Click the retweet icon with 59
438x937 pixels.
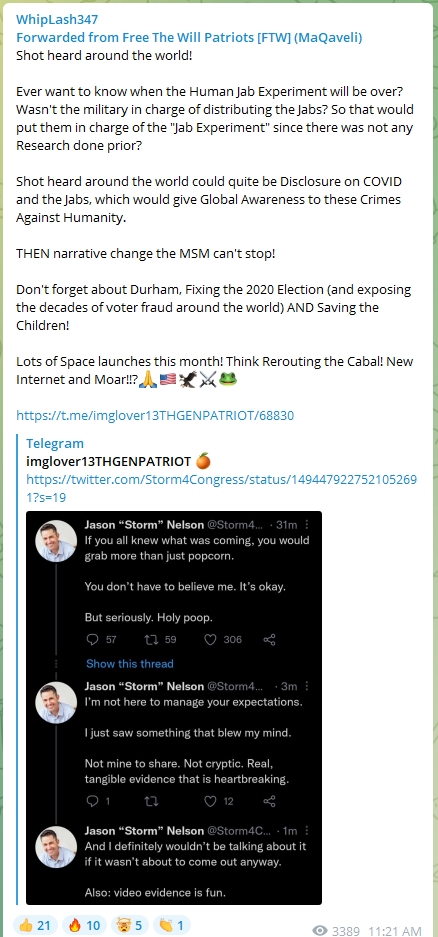pyautogui.click(x=151, y=639)
